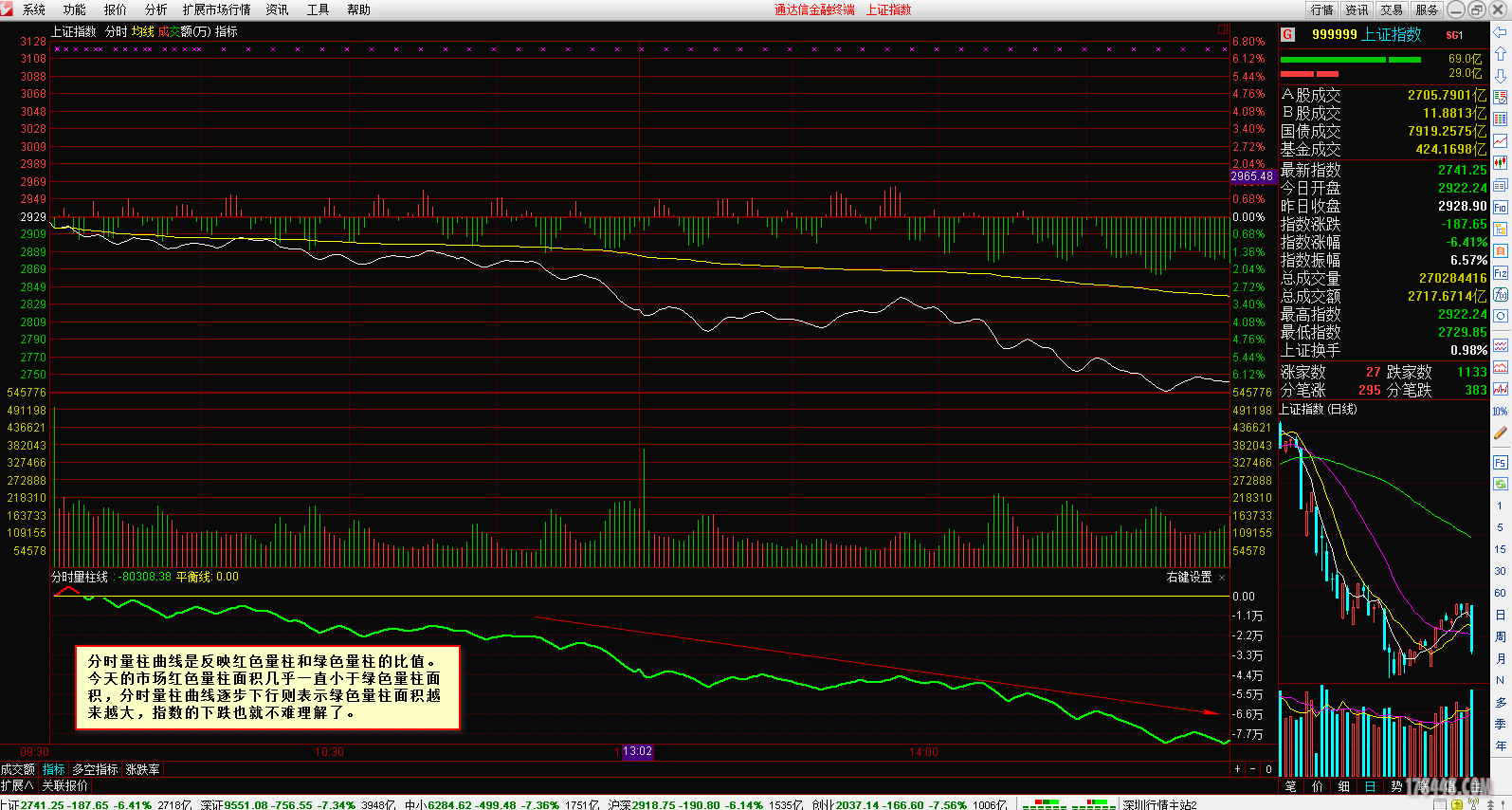Select 势 tab under mini chart
Screen dimensions: 1512x810
coord(1397,786)
